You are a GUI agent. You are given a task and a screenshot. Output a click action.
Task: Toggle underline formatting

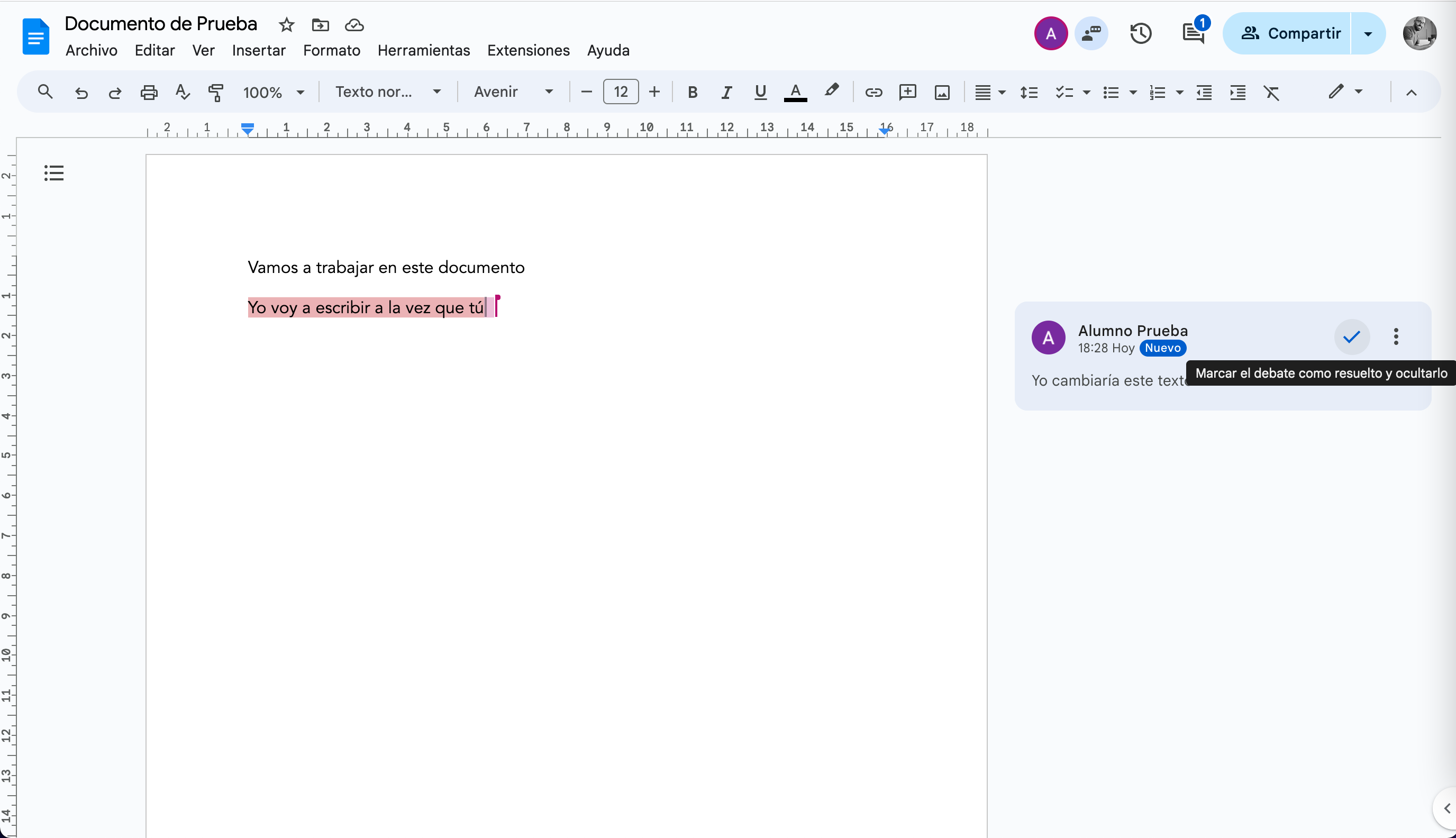point(760,92)
